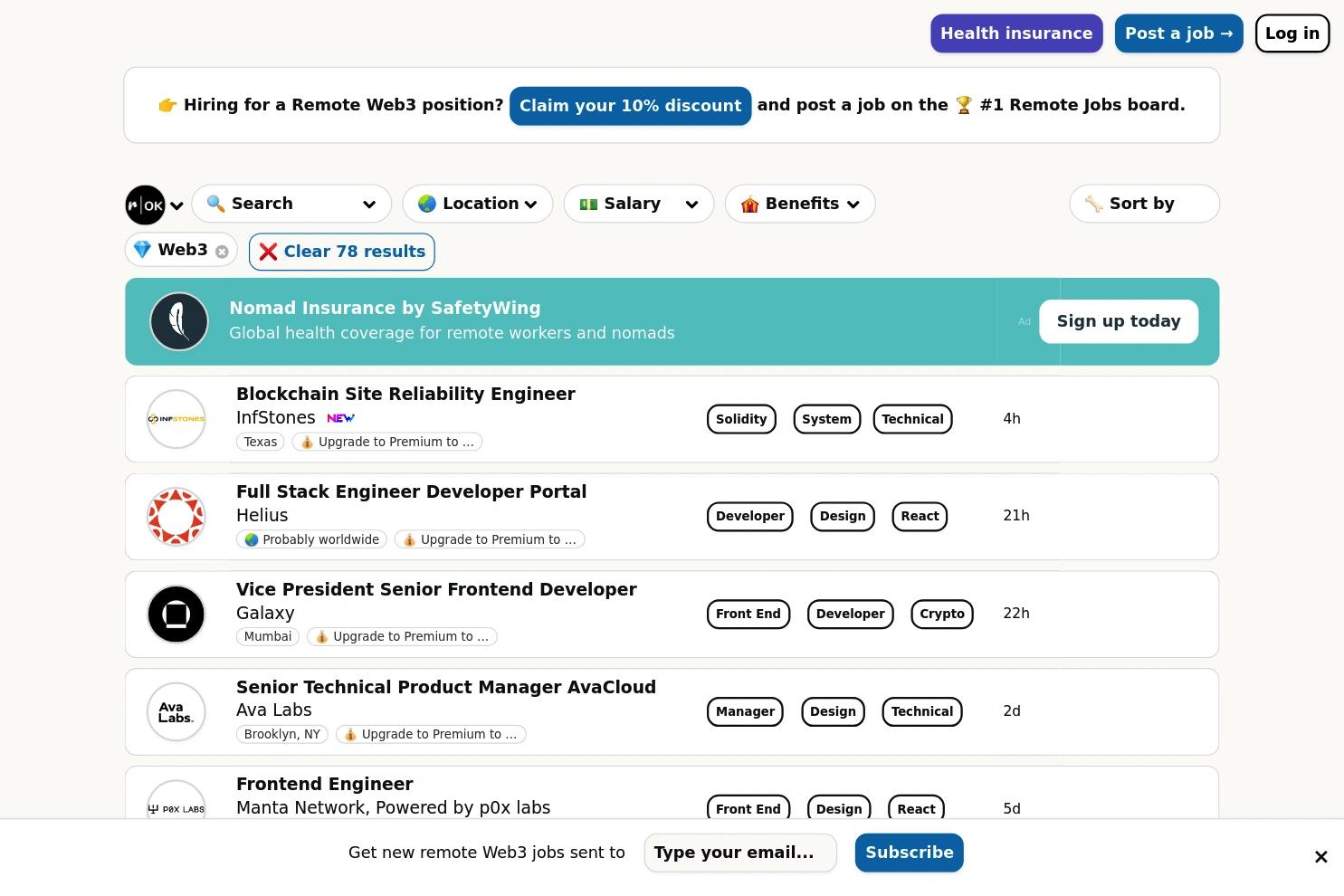Click Technical tag on Ava Labs job
Viewport: 1344px width, 896px height.
tap(922, 711)
